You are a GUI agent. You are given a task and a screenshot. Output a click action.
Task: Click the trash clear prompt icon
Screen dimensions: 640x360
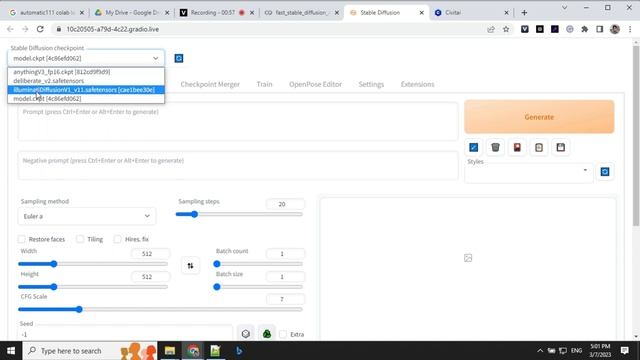point(495,147)
